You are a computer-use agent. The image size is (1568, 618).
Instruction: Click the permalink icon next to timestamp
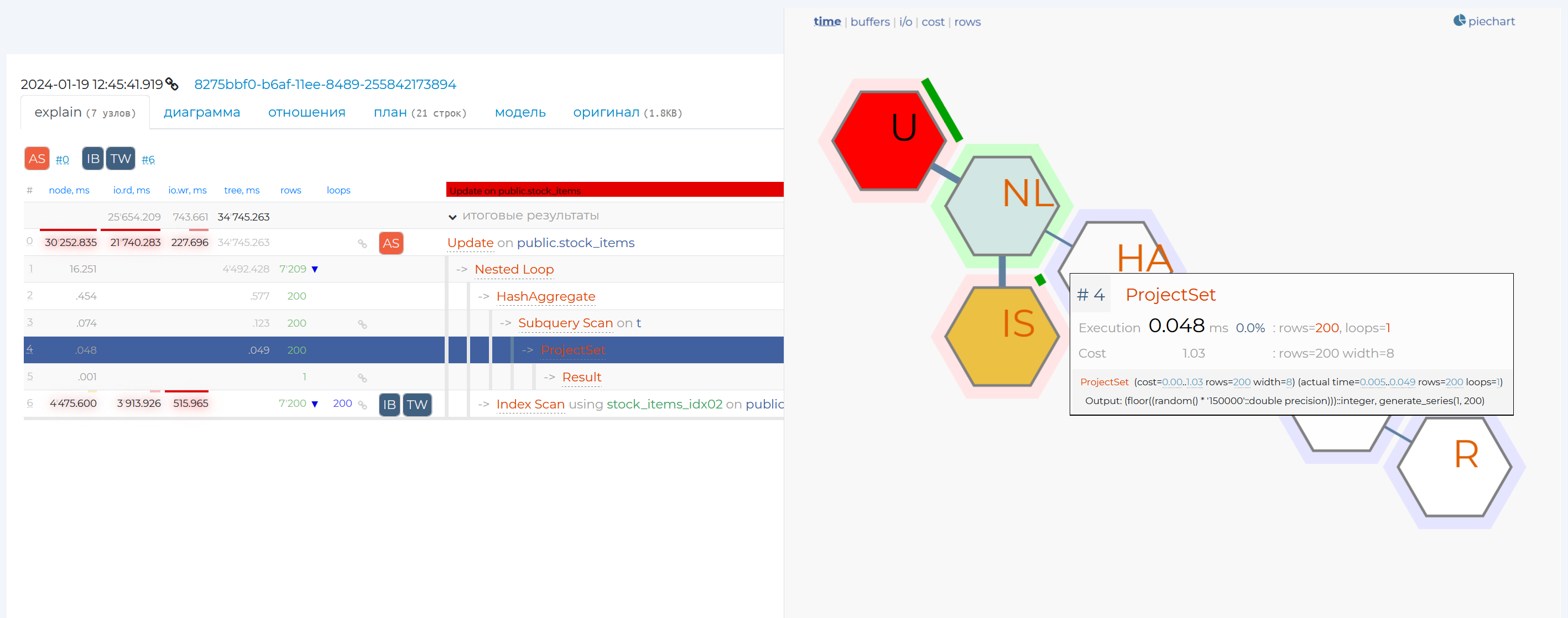[172, 84]
